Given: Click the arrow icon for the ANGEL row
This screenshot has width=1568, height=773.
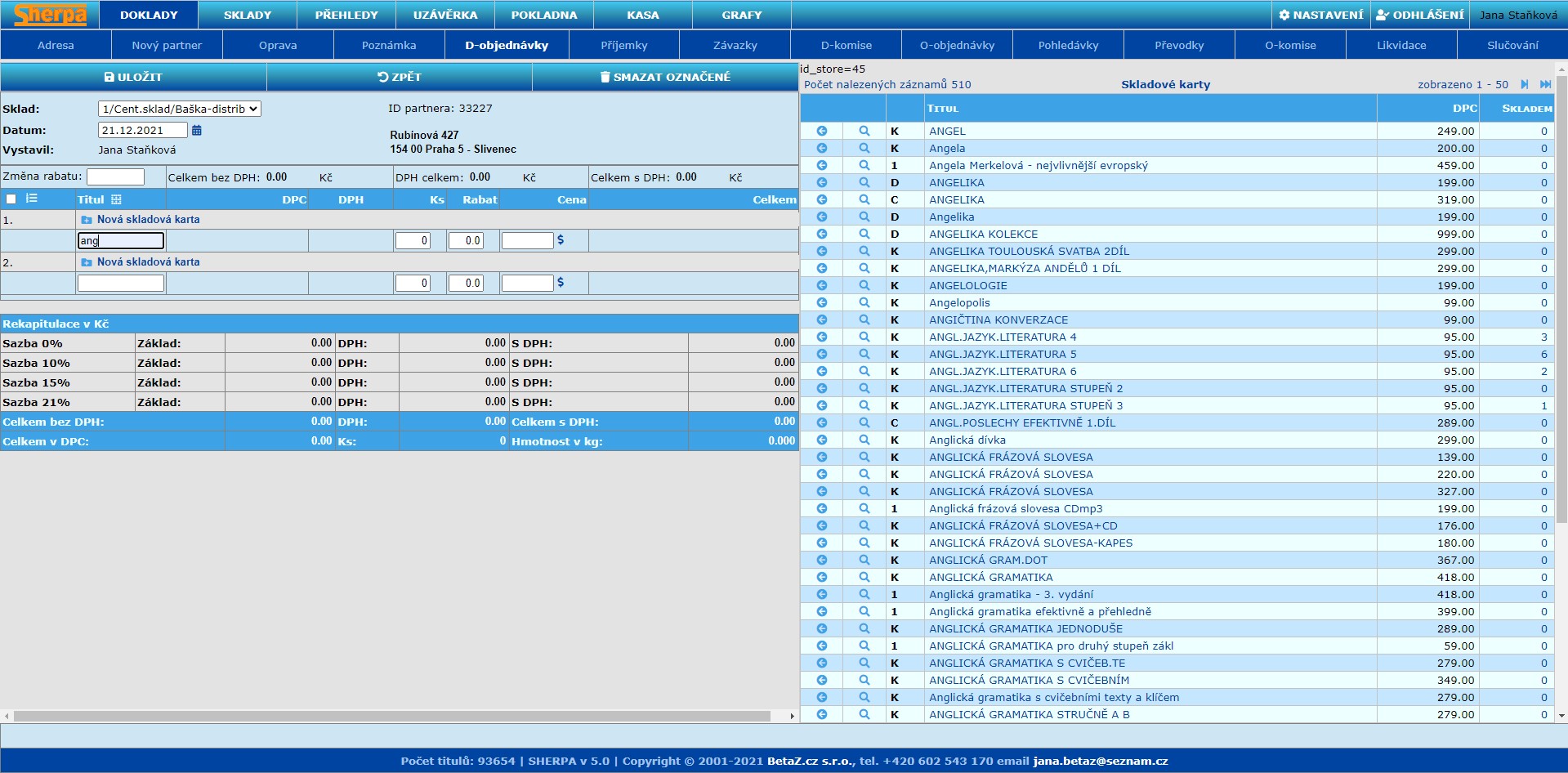Looking at the screenshot, I should 822,131.
